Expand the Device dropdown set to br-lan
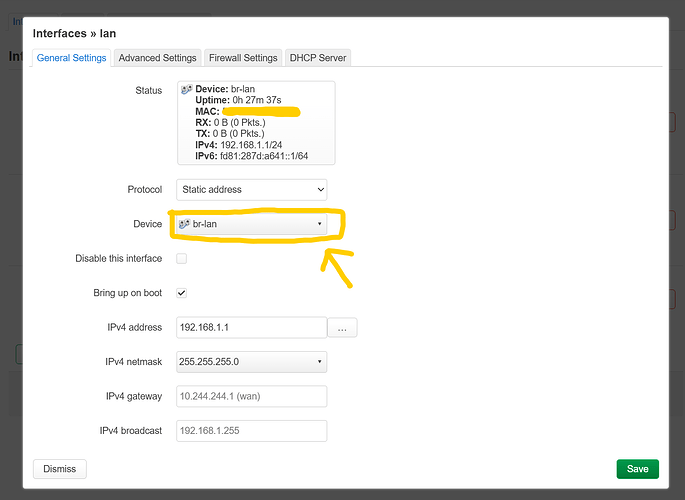This screenshot has width=685, height=500. coord(251,224)
